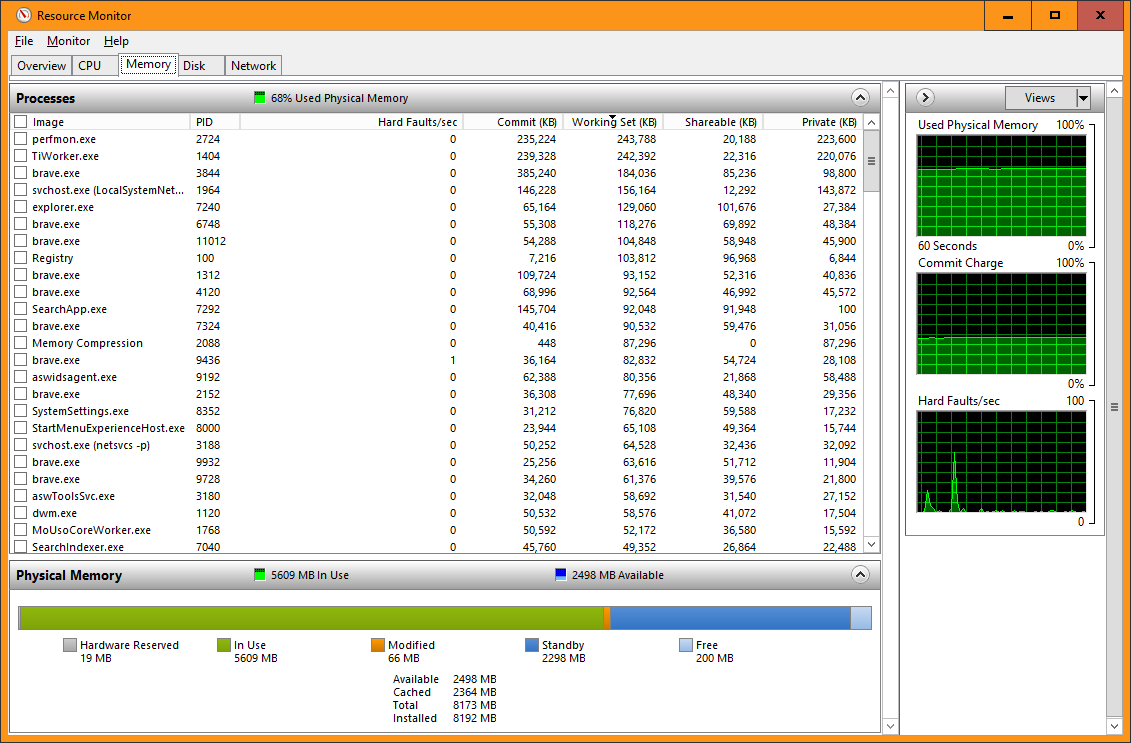This screenshot has width=1131, height=743.
Task: Click the orange Modified memory legend swatch
Action: pos(377,646)
